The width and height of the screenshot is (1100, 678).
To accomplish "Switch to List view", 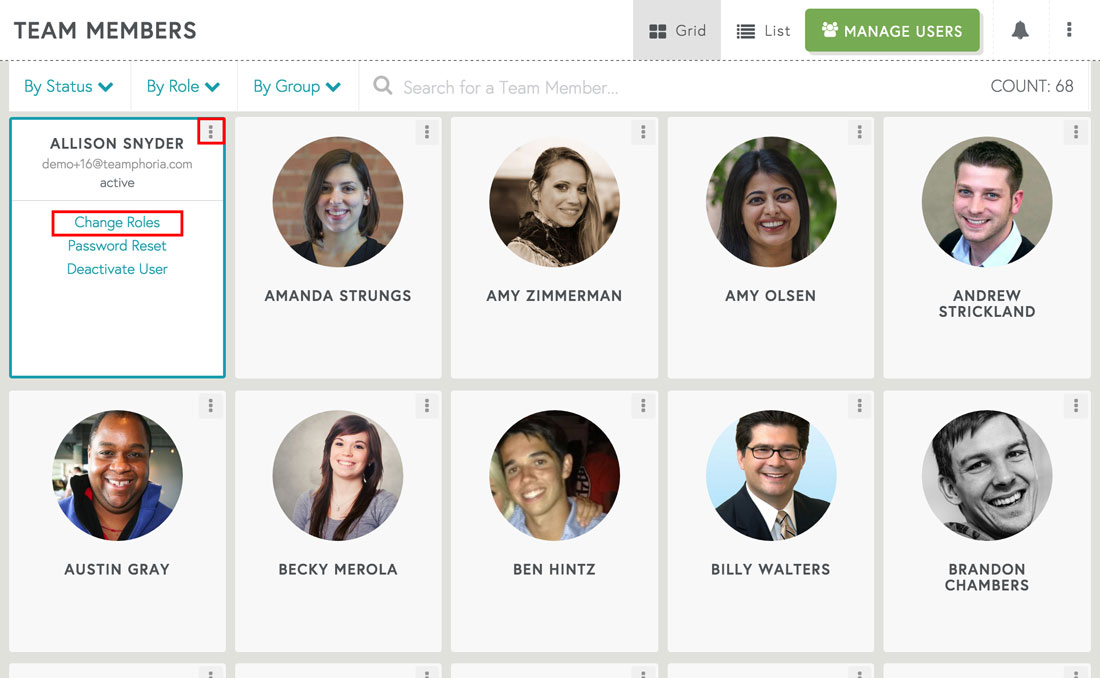I will click(762, 30).
